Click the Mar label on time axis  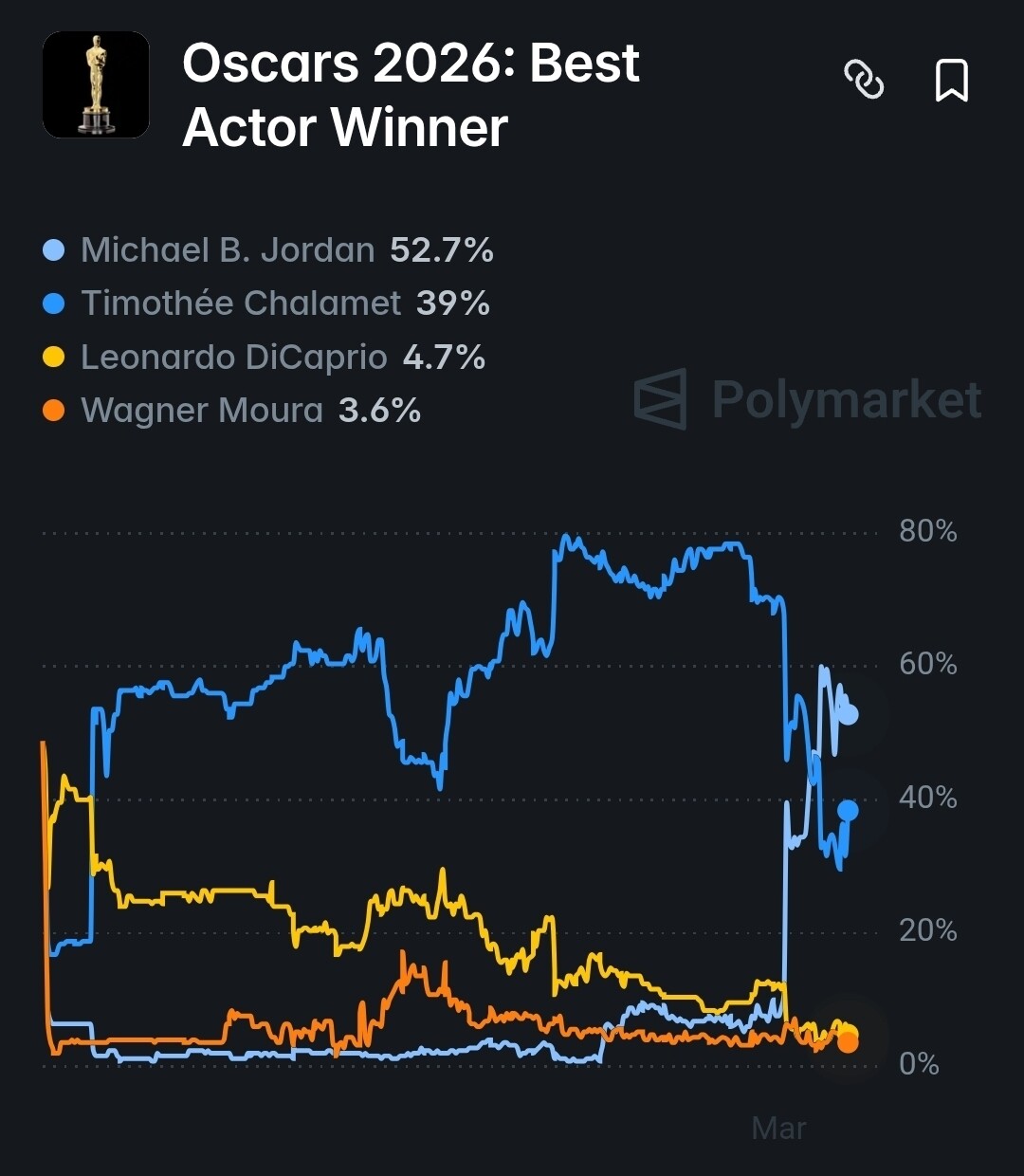[x=778, y=1129]
